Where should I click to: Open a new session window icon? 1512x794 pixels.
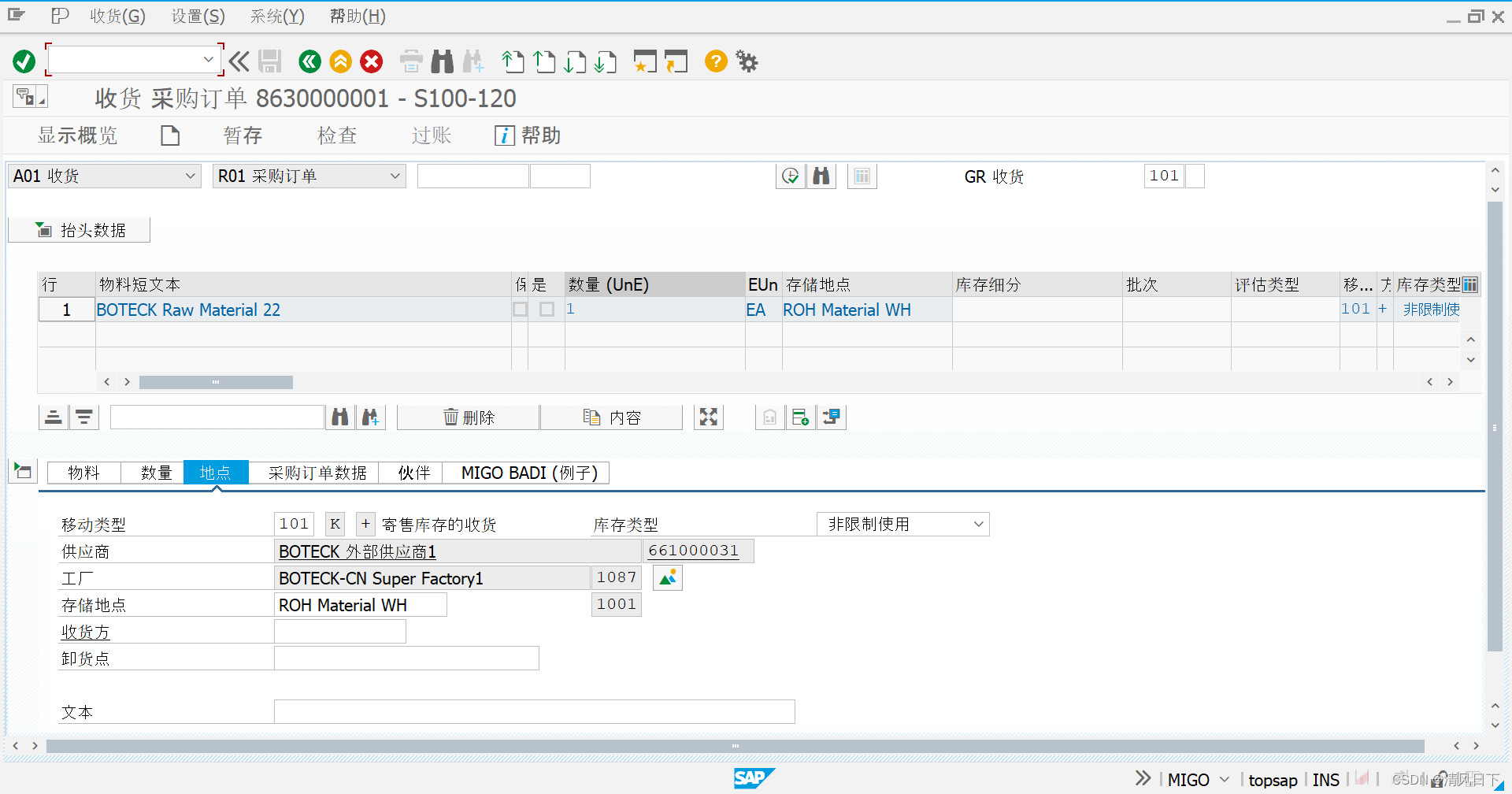pyautogui.click(x=645, y=61)
